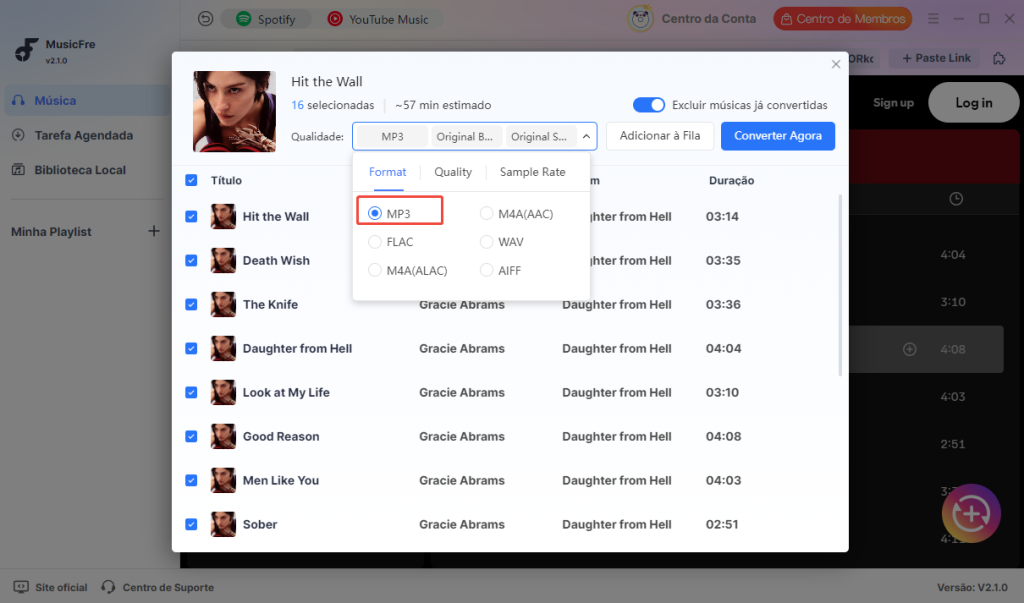Uncheck the Men Like You checkbox
This screenshot has height=603, width=1024.
click(191, 480)
